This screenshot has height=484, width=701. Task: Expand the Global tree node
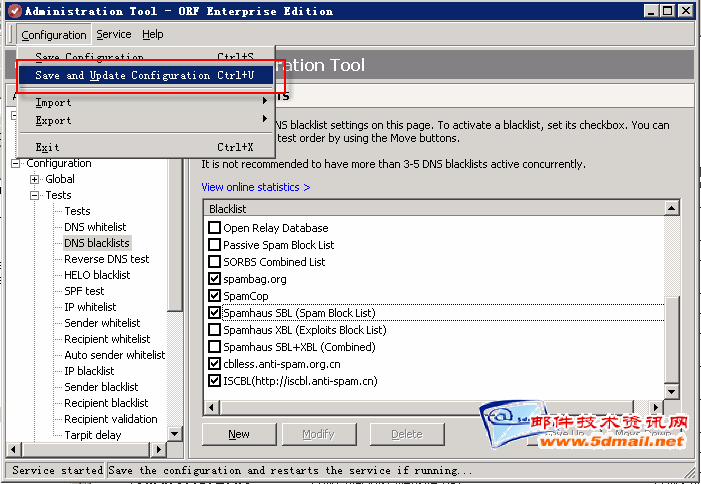click(35, 179)
